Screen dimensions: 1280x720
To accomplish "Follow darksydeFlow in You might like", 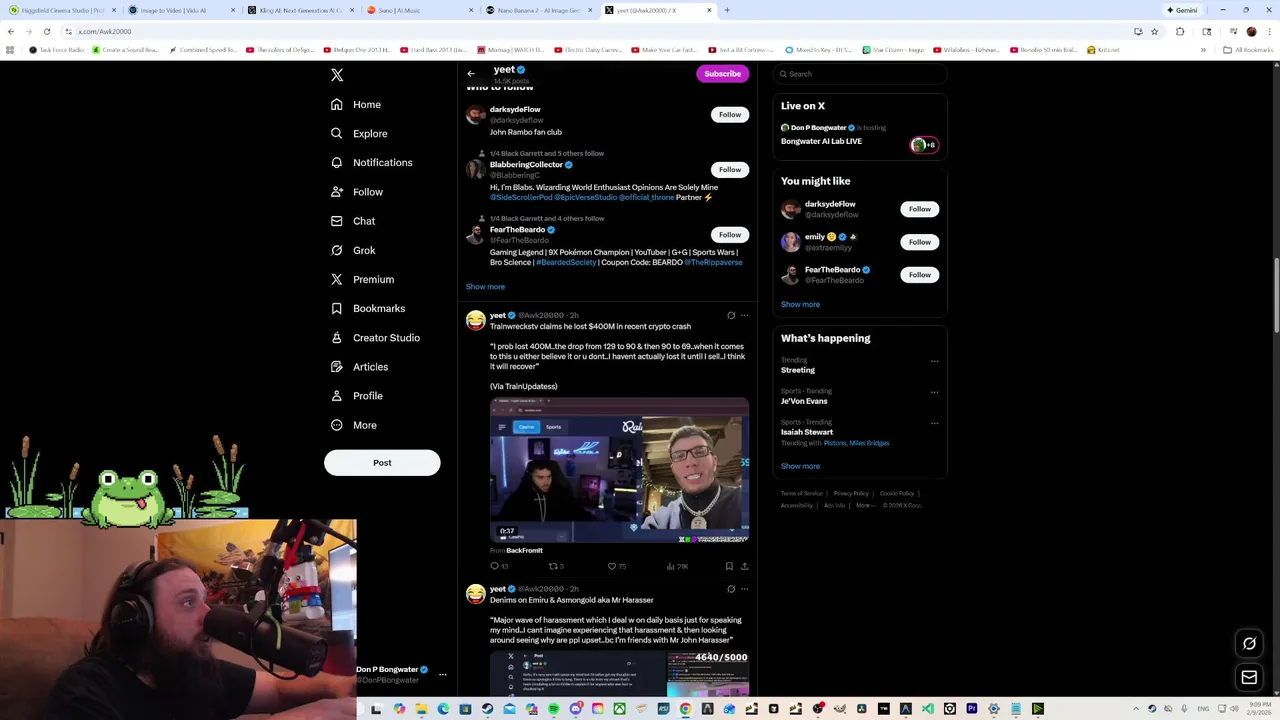I will 920,209.
